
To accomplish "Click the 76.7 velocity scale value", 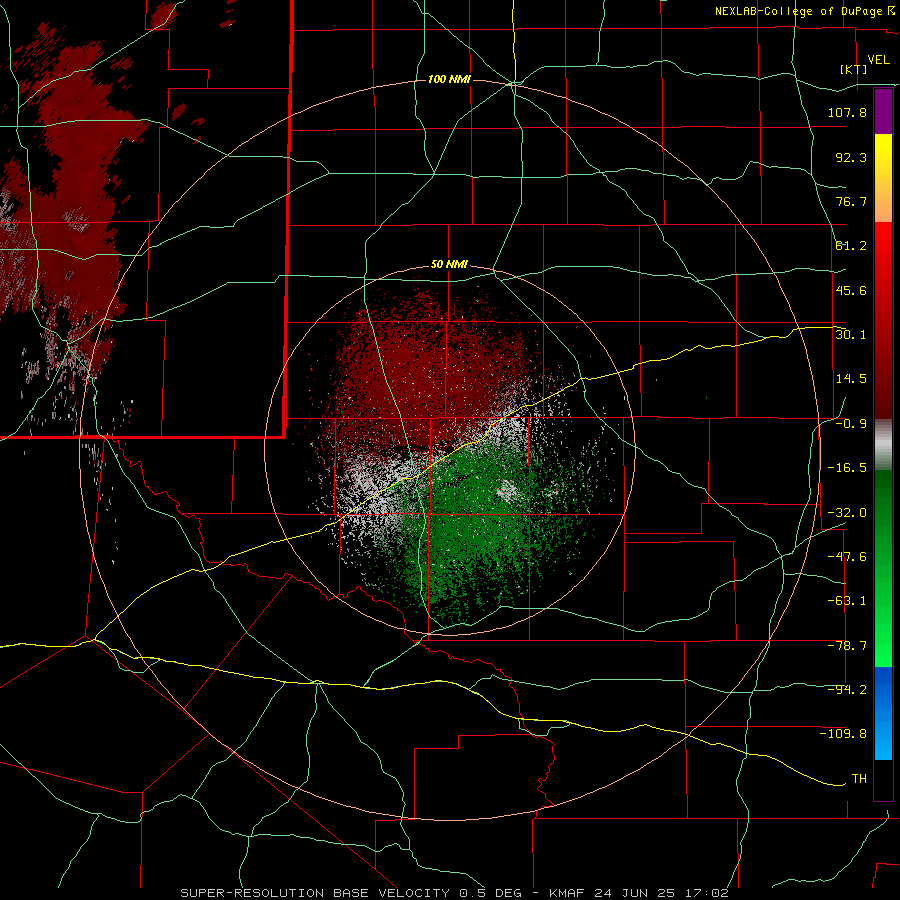I will click(851, 201).
